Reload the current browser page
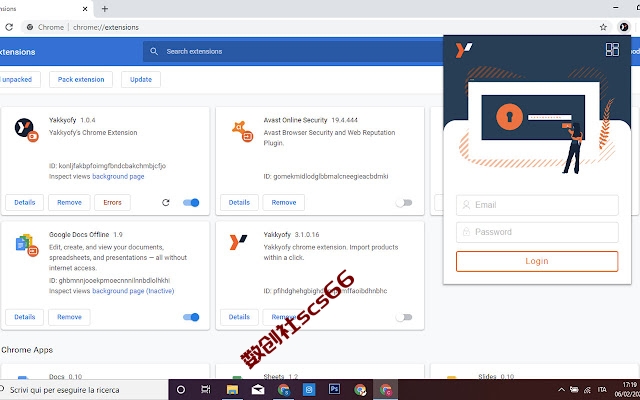Image resolution: width=640 pixels, height=400 pixels. pyautogui.click(x=9, y=27)
